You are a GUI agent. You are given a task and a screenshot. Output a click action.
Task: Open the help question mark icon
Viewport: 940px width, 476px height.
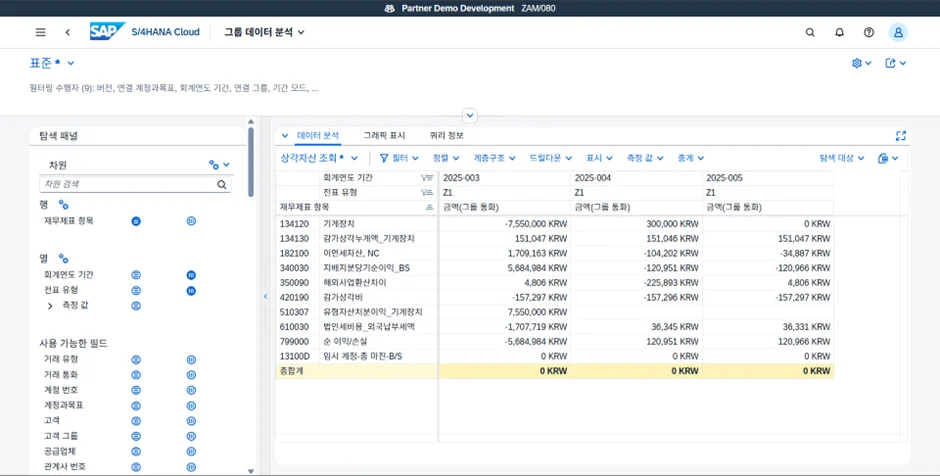click(869, 32)
